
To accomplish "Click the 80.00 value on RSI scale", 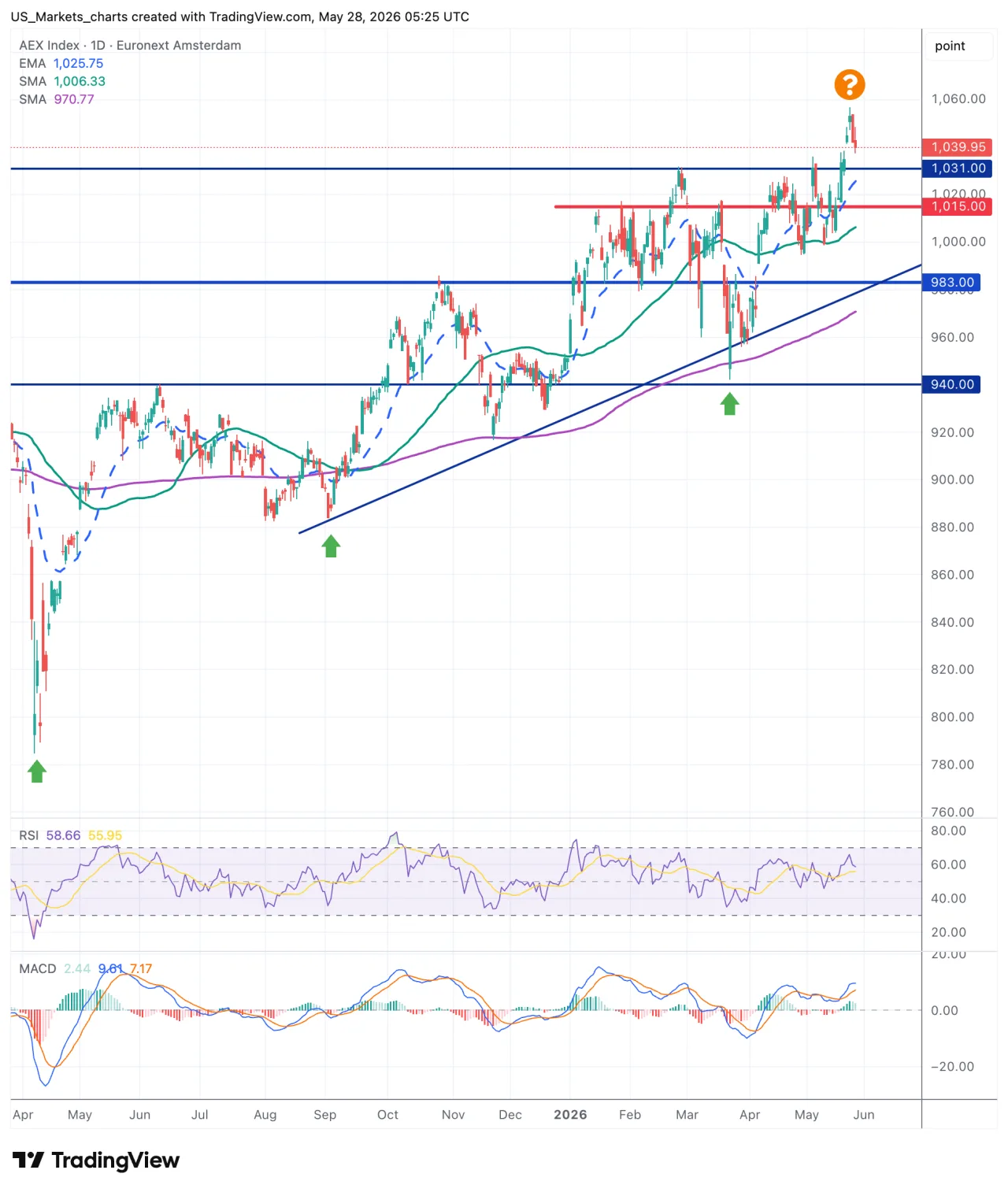I will click(948, 831).
